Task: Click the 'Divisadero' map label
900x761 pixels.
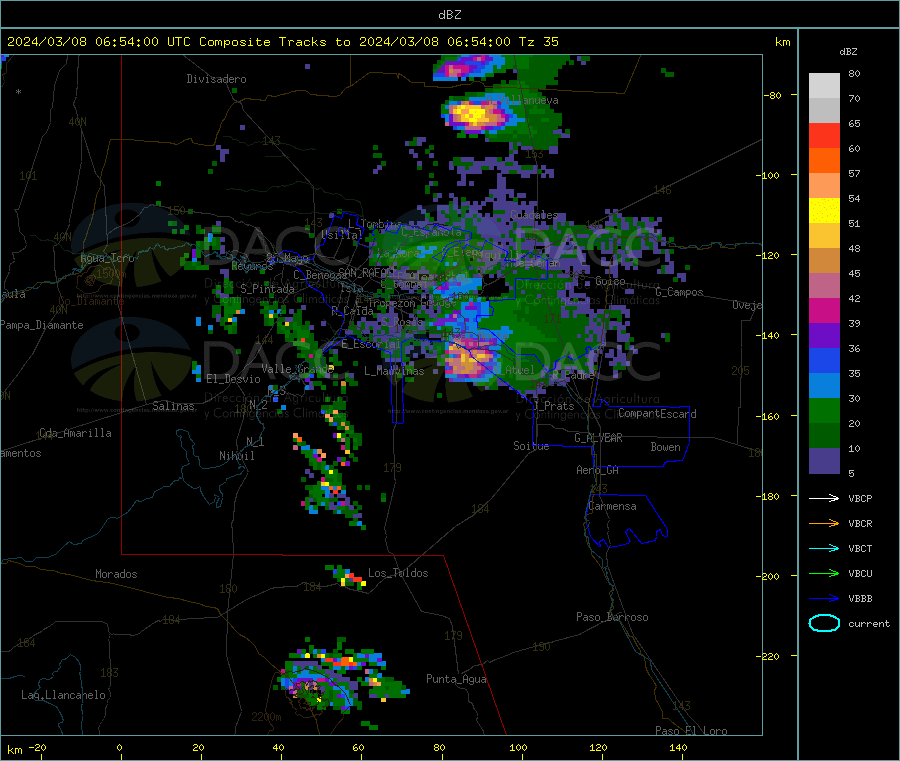Action: [216, 79]
